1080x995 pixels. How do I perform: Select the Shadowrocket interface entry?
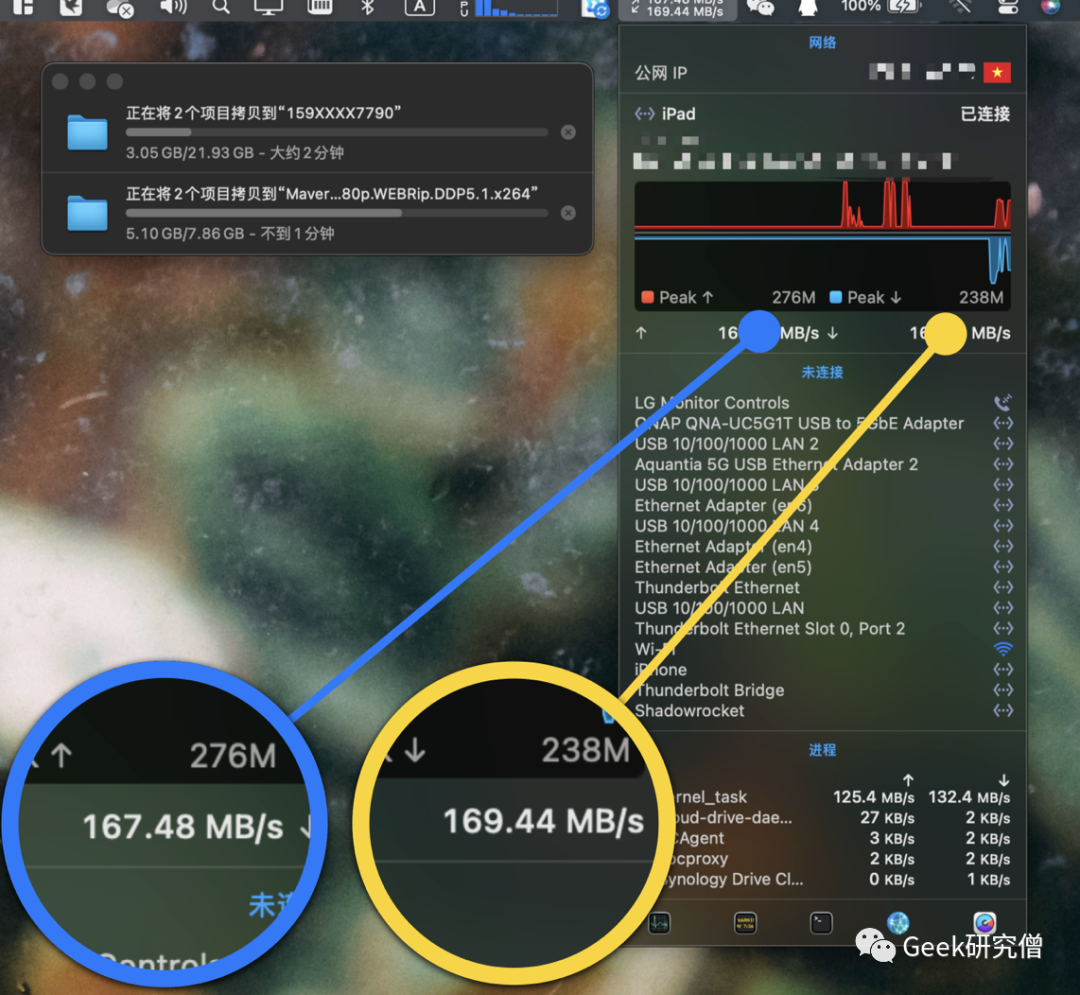[x=822, y=711]
